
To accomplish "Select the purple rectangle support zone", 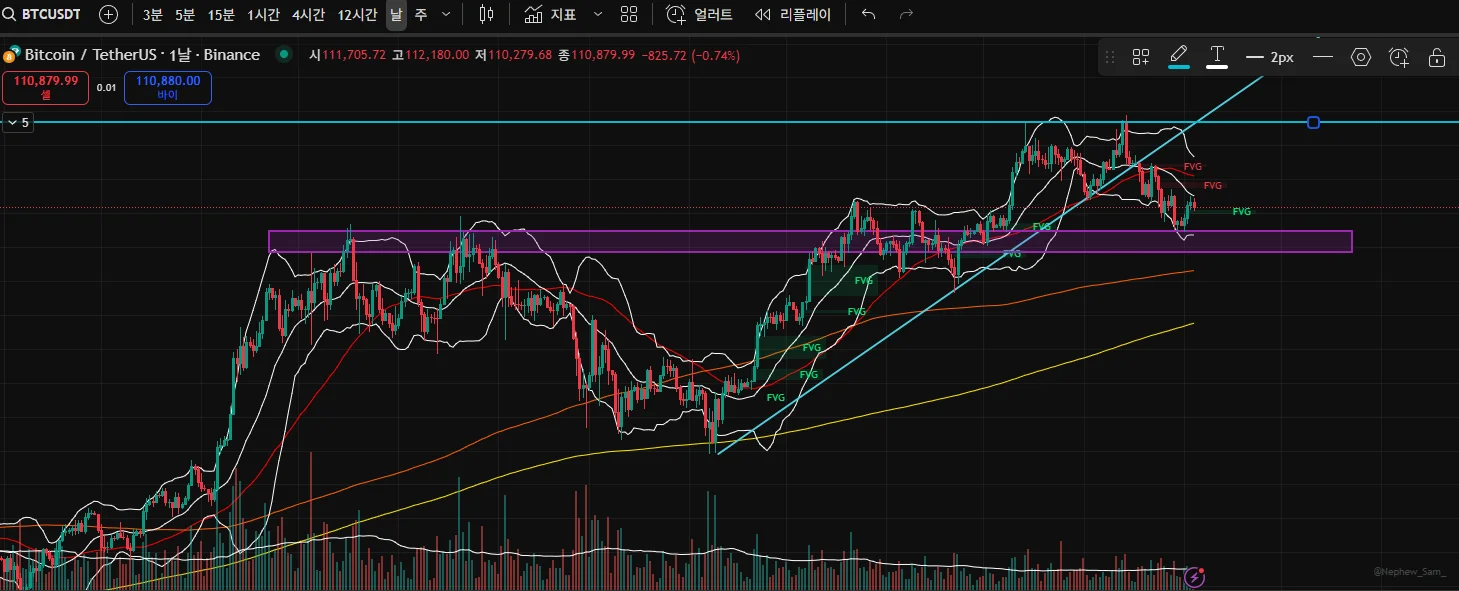I will (x=810, y=242).
